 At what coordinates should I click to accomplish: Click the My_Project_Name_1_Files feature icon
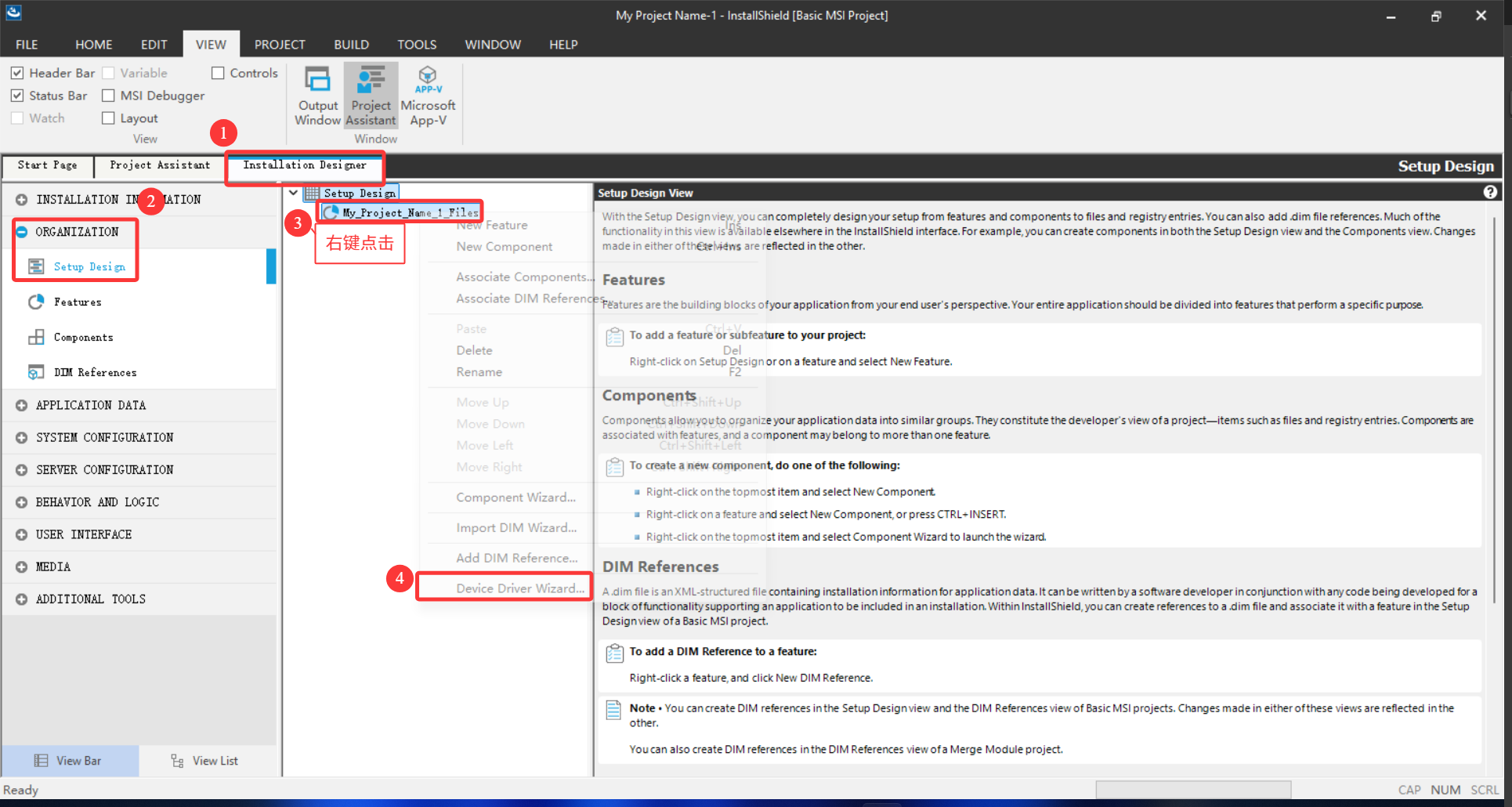pos(331,212)
